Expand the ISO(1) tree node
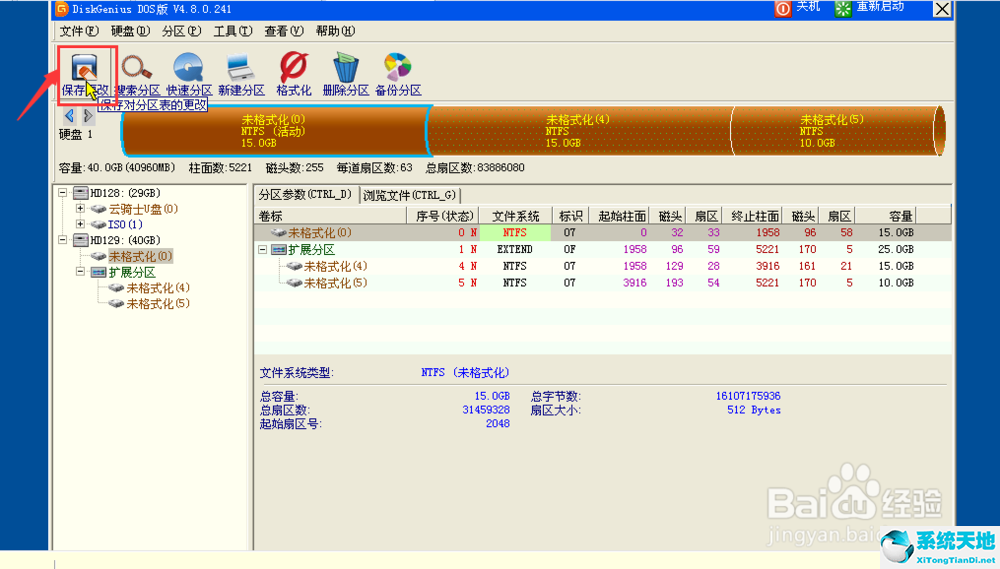The width and height of the screenshot is (1000, 569). pos(80,224)
